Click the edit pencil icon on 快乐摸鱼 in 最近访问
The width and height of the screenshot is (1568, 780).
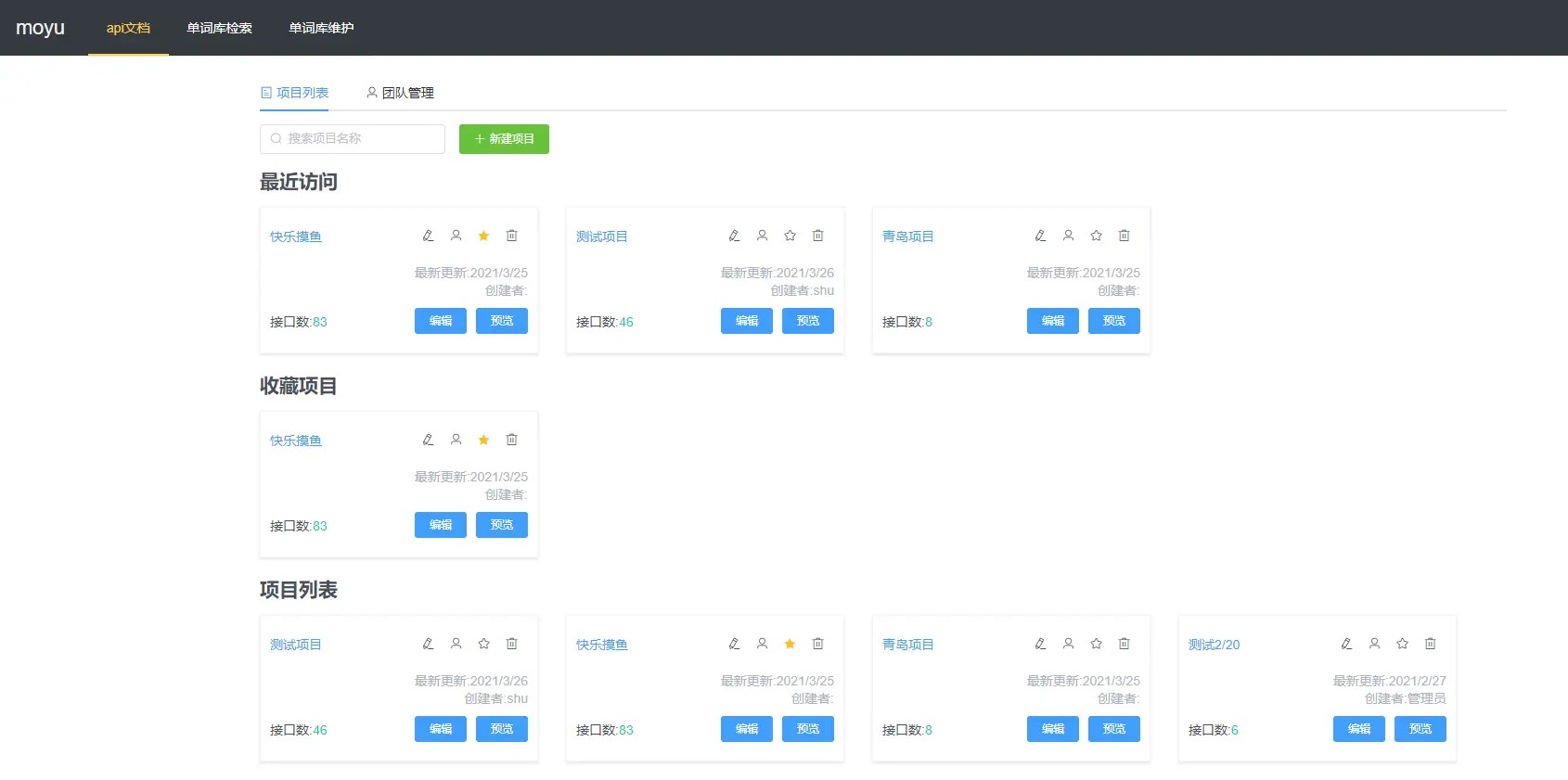tap(428, 236)
